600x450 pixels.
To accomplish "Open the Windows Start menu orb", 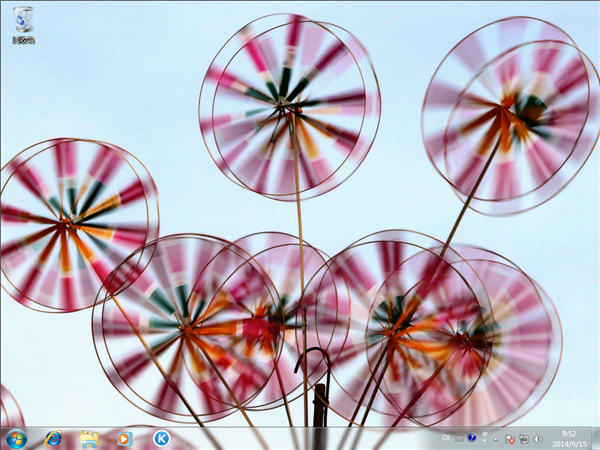I will tap(16, 438).
